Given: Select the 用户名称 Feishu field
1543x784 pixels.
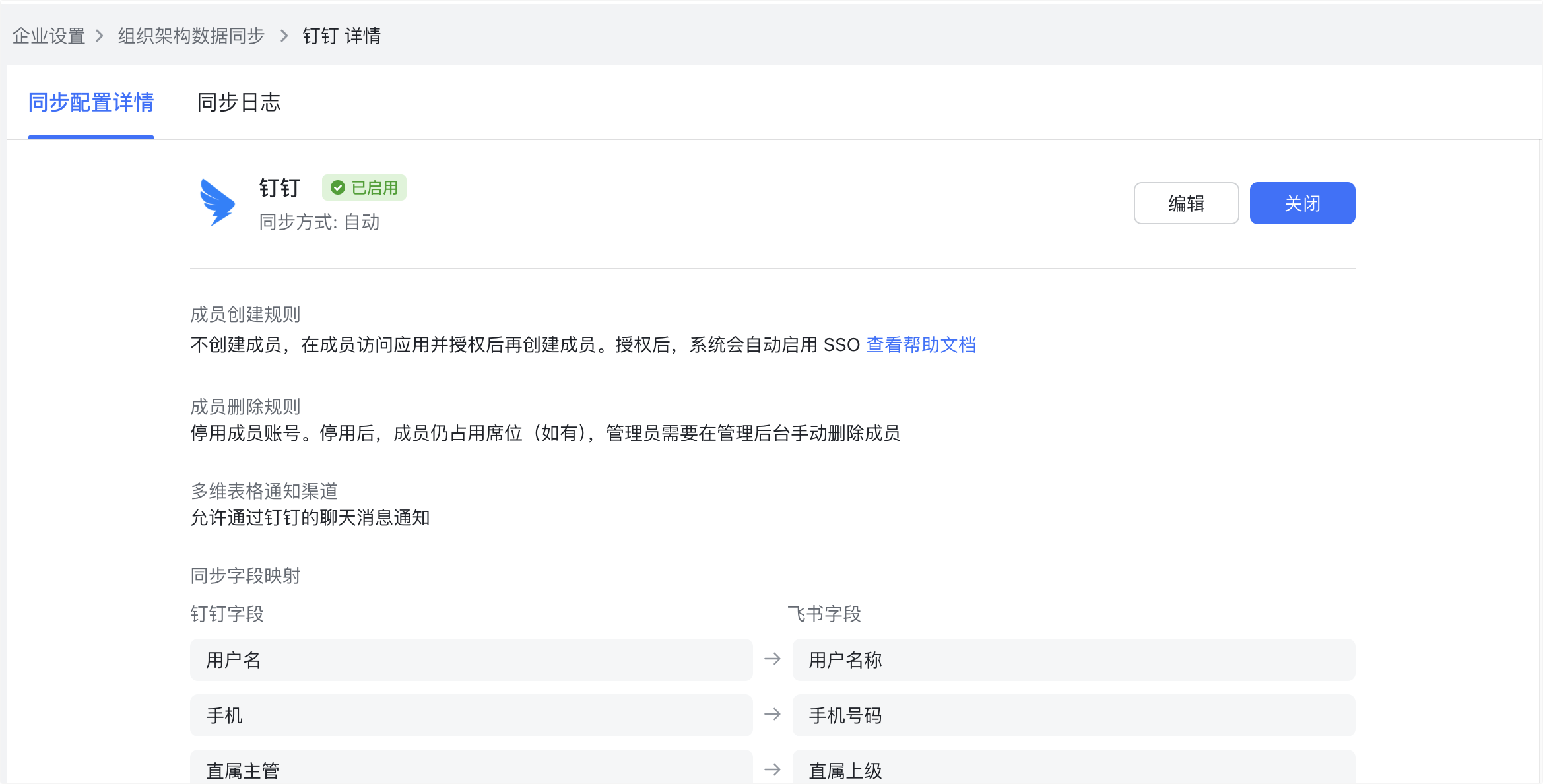Looking at the screenshot, I should [1074, 660].
